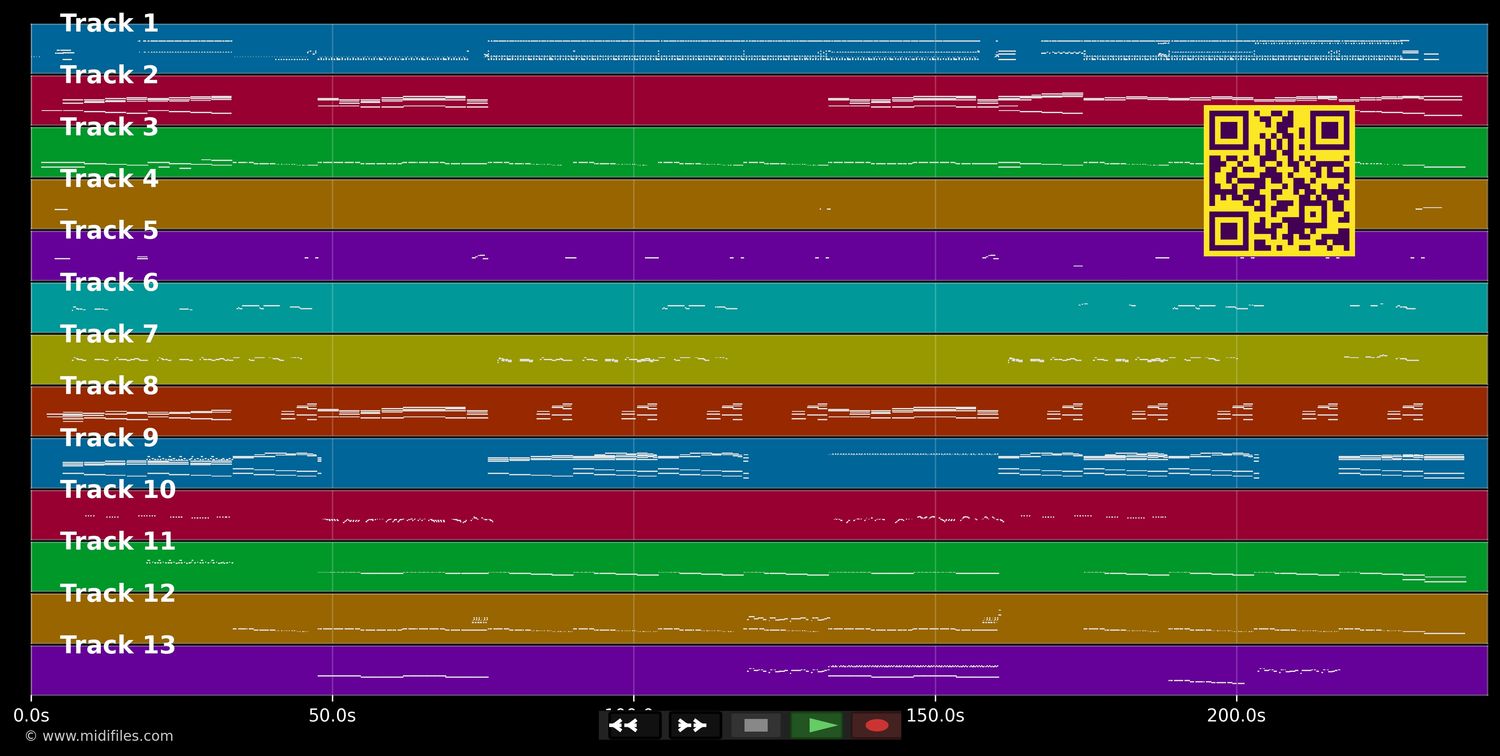The image size is (1500, 756).
Task: Start recording with the red record button
Action: pos(877,725)
